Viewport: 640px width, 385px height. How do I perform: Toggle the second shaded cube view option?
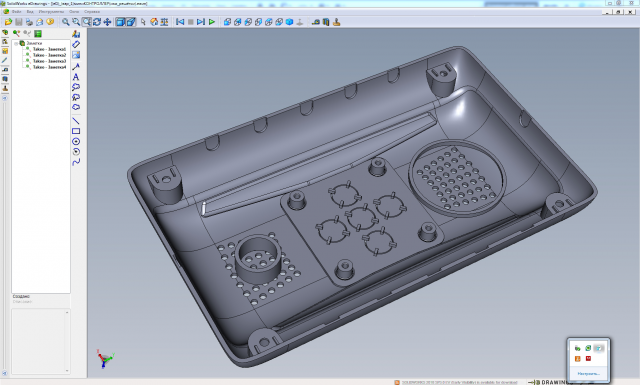point(131,22)
